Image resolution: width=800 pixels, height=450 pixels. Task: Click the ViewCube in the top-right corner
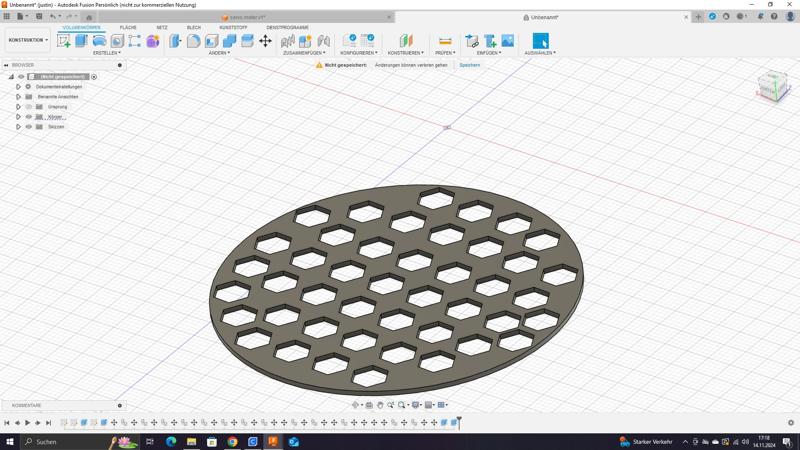click(x=771, y=84)
